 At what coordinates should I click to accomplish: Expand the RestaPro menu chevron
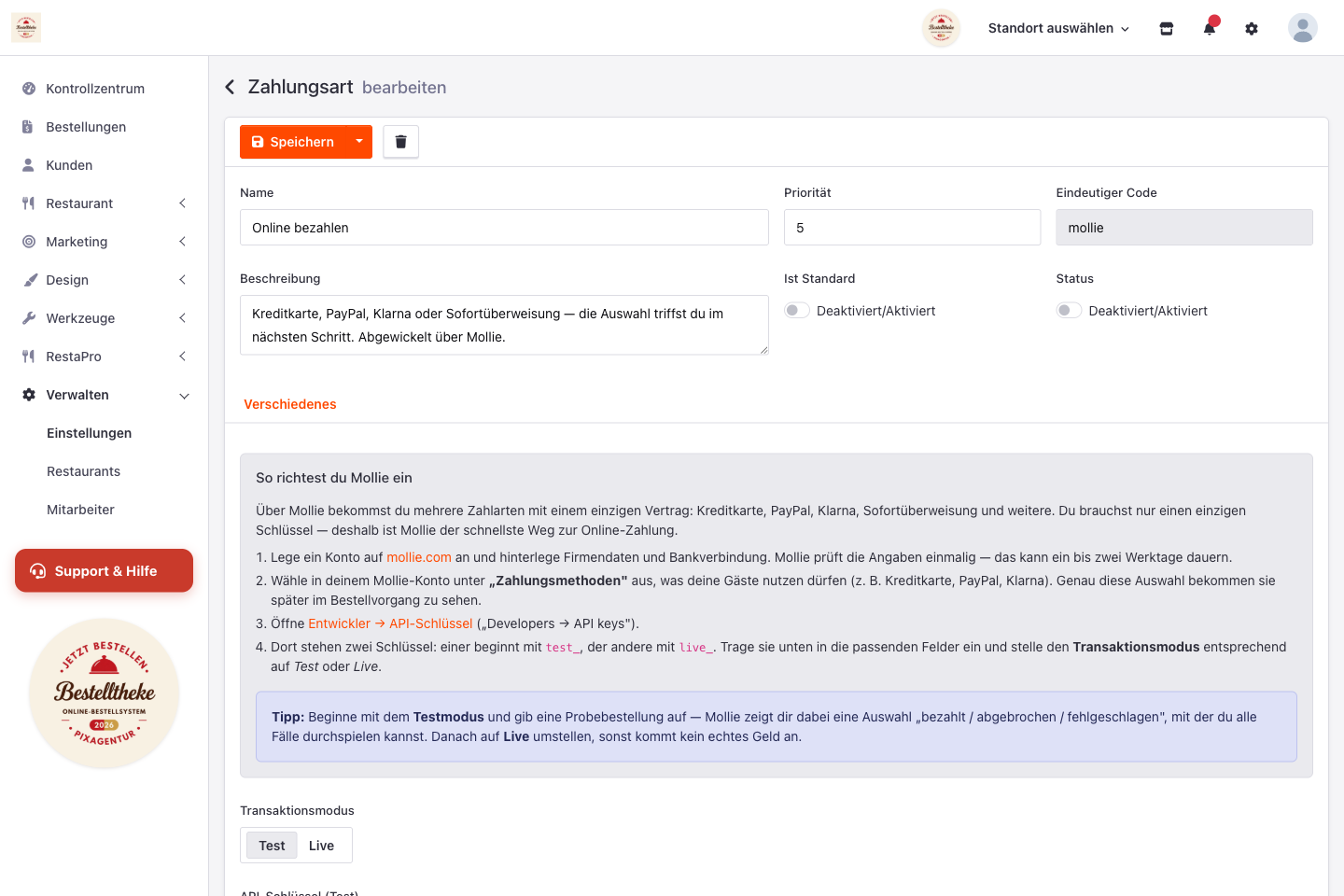(x=183, y=357)
